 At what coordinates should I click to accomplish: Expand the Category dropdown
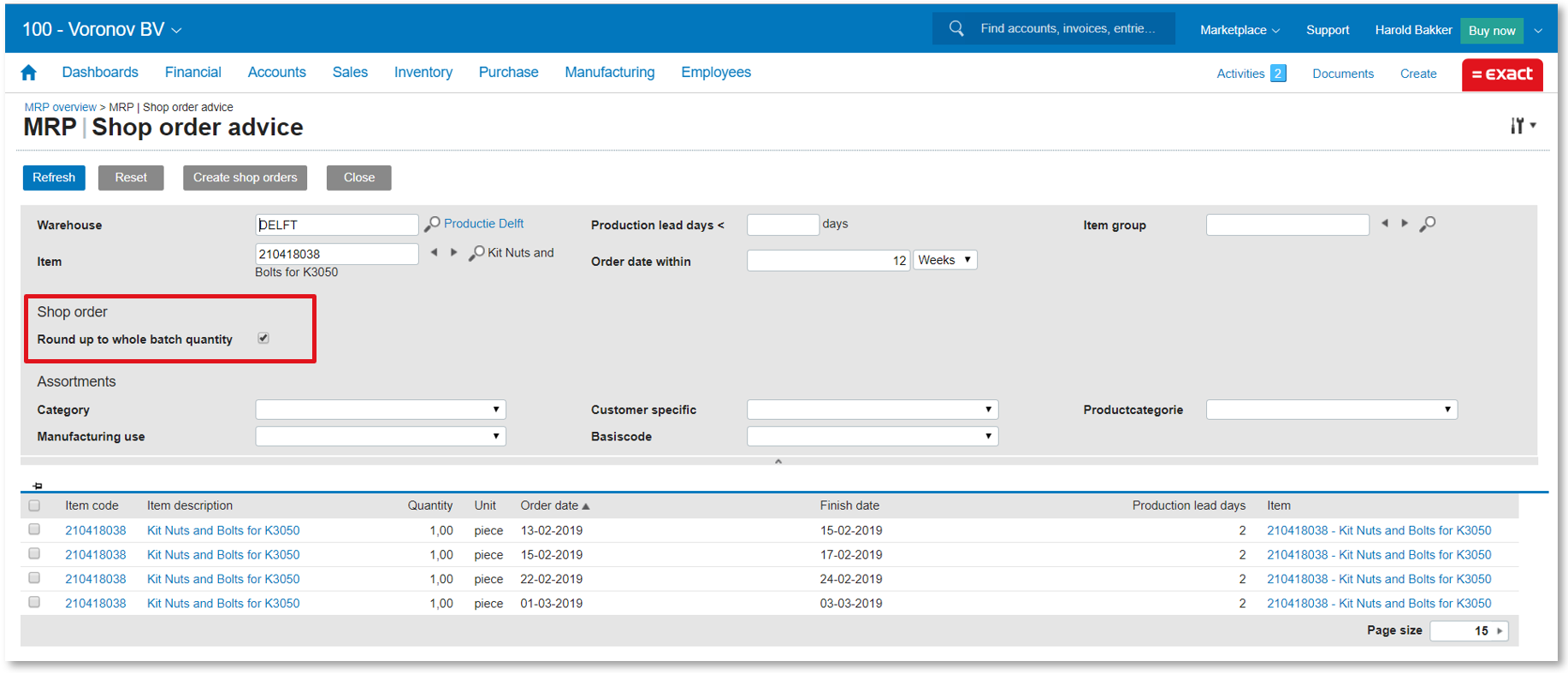tap(381, 410)
